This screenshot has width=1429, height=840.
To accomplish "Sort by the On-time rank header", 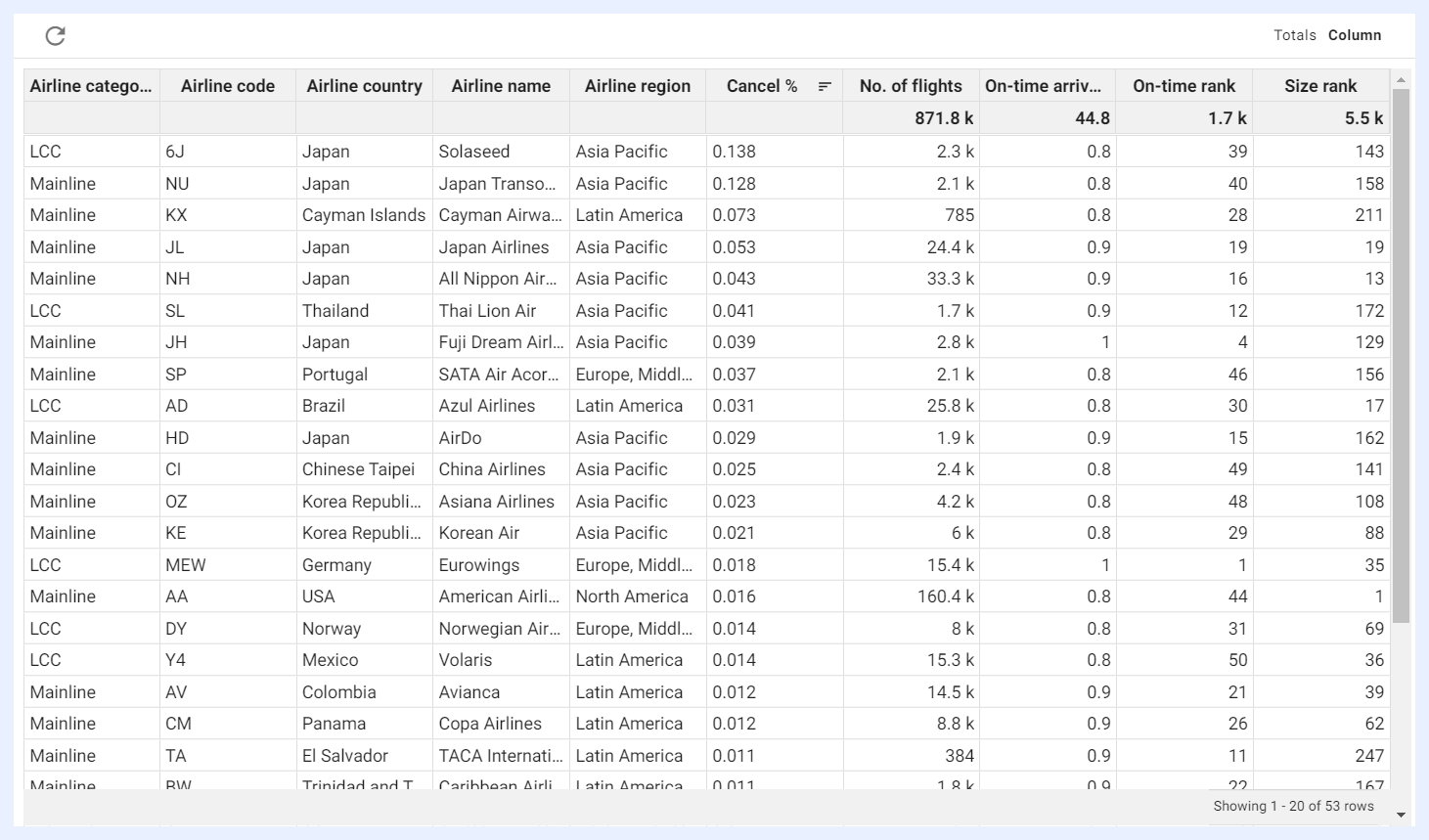I will tap(1184, 86).
